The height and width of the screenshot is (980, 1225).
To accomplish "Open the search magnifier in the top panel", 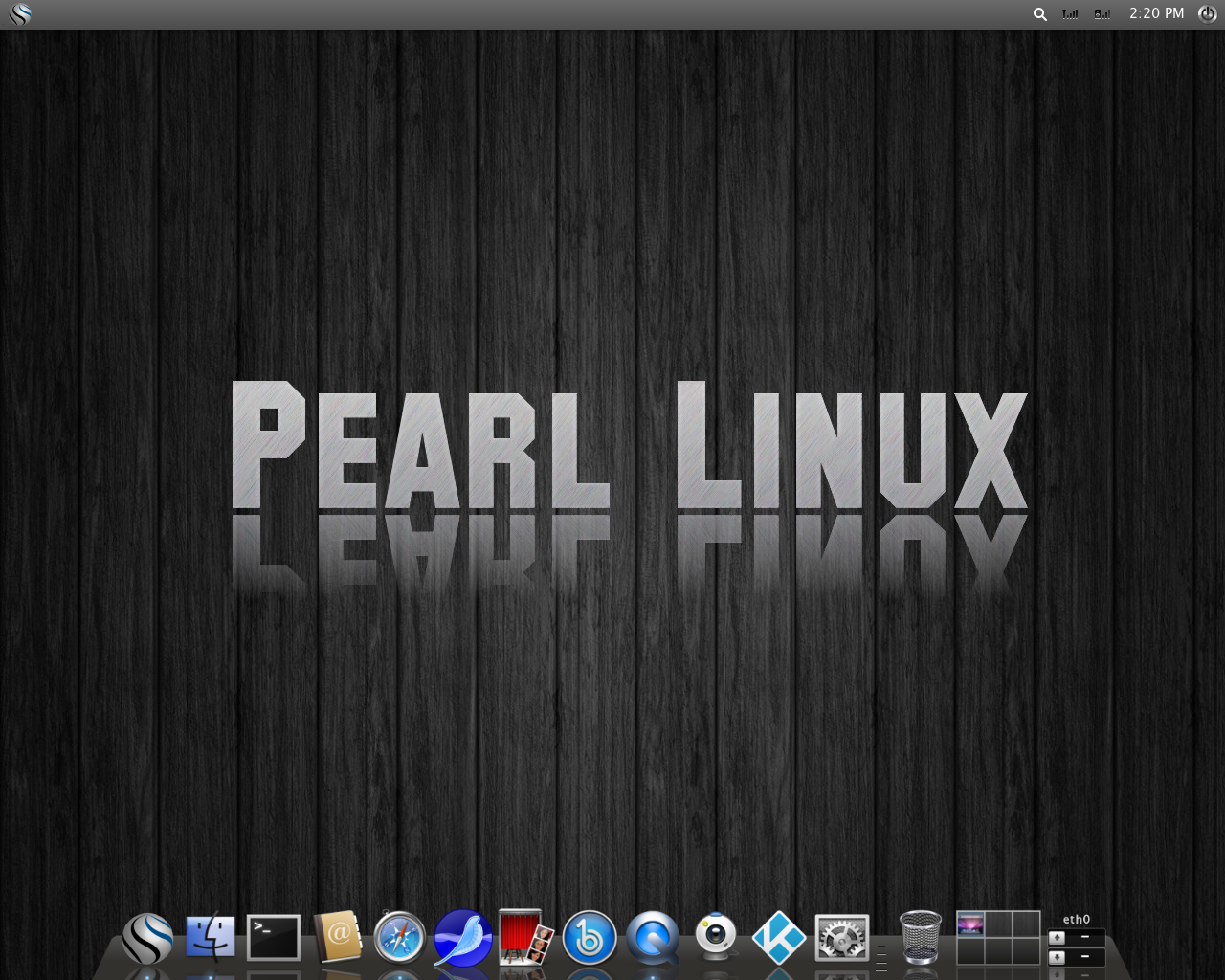I will [1040, 14].
